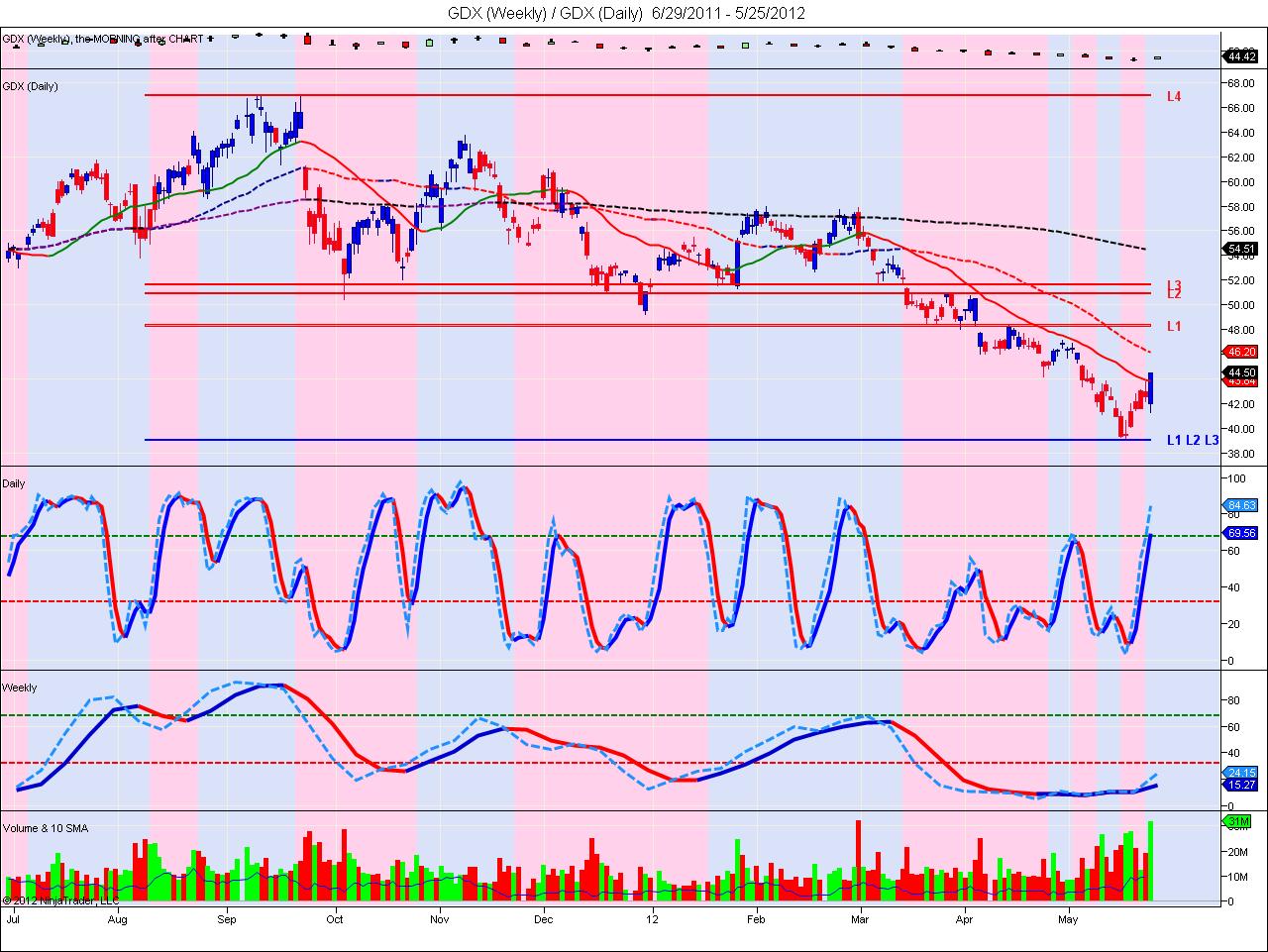Select the red 46.20 price marker

(x=1240, y=351)
